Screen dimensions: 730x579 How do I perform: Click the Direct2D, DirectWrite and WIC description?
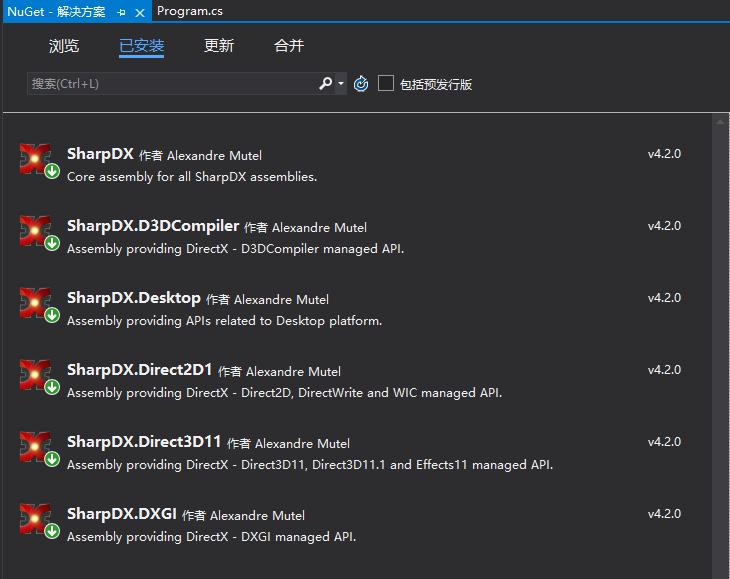click(x=284, y=393)
